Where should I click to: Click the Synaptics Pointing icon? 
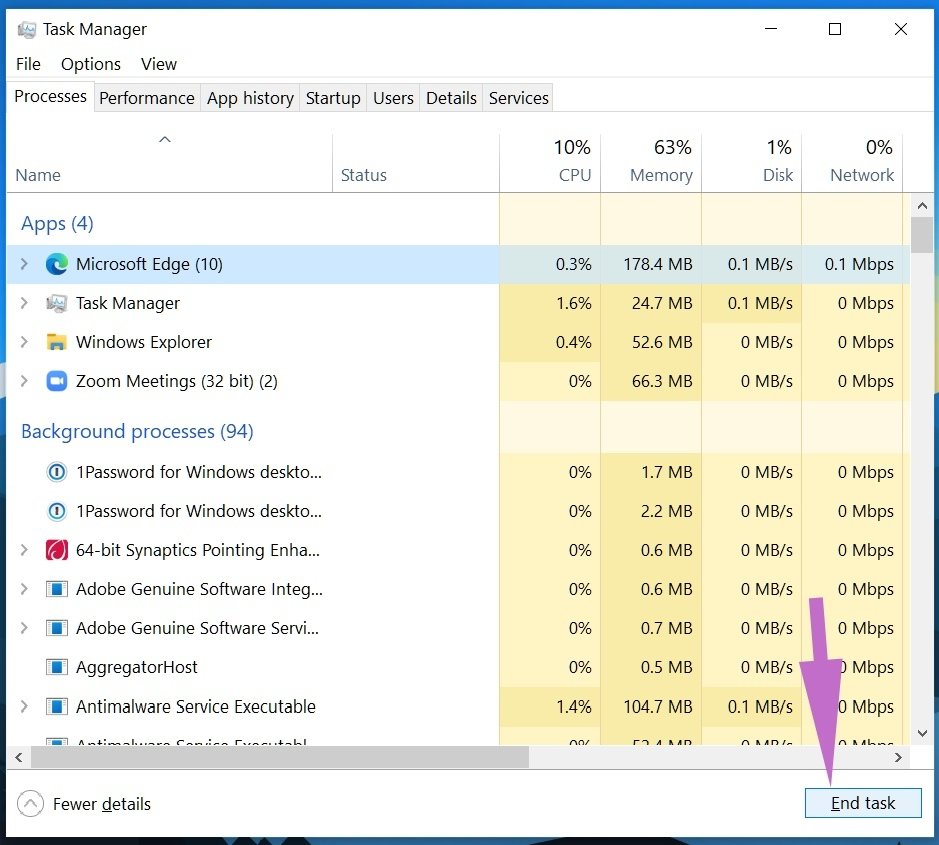[57, 550]
